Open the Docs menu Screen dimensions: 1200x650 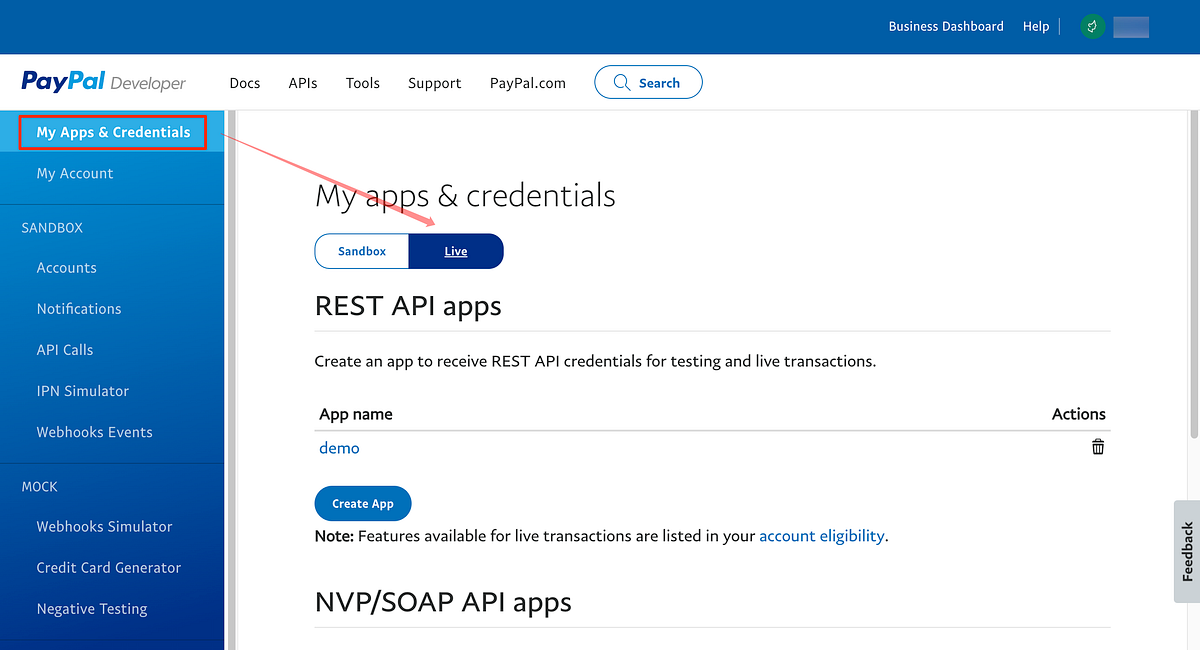pos(244,83)
